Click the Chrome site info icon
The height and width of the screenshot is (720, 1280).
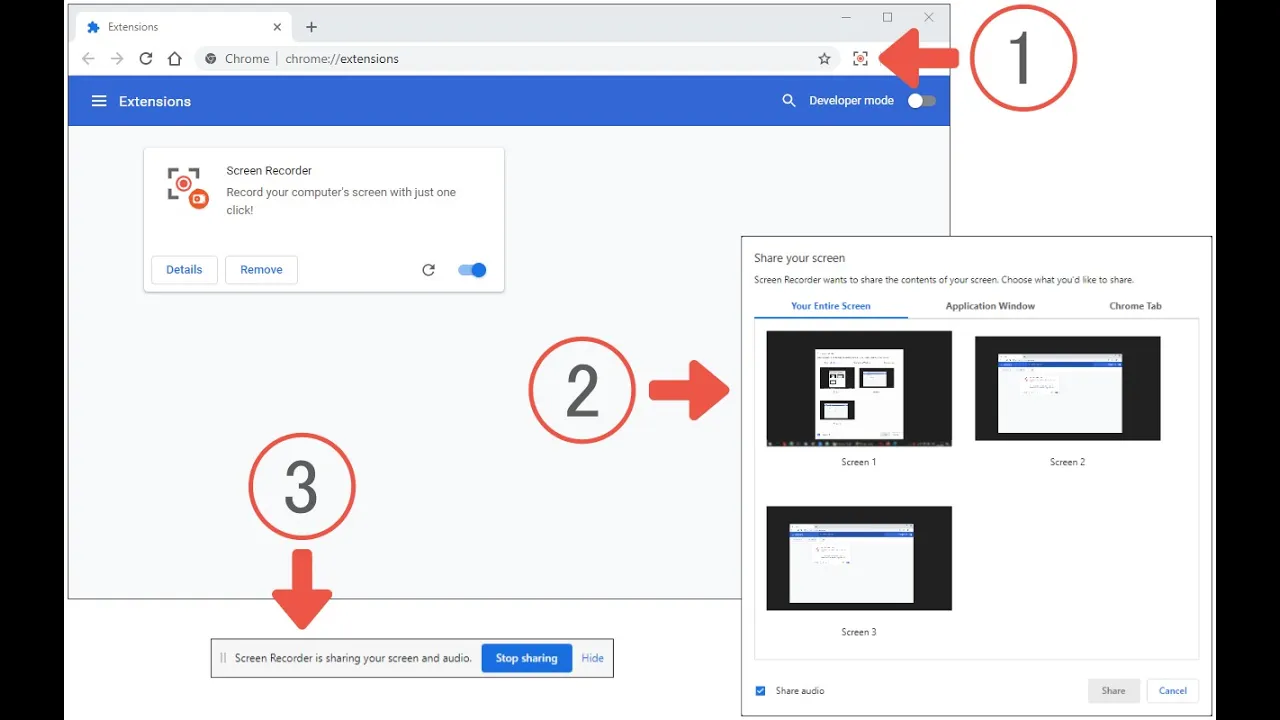211,59
